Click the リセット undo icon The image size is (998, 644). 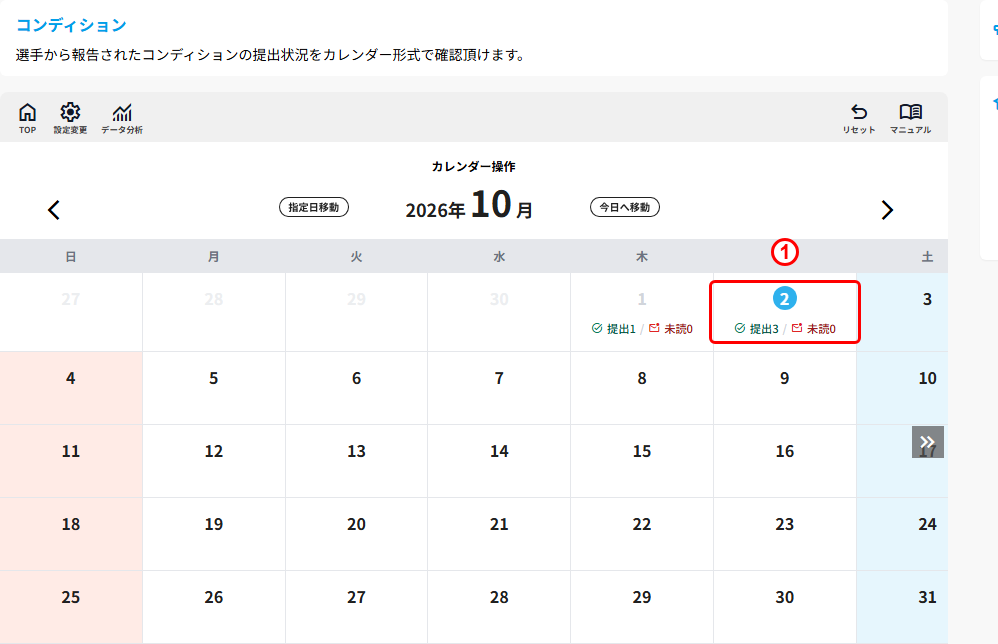click(x=859, y=118)
